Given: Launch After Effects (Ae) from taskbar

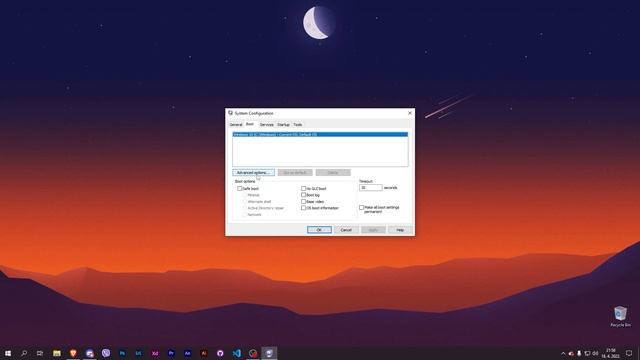Looking at the screenshot, I should (x=187, y=353).
